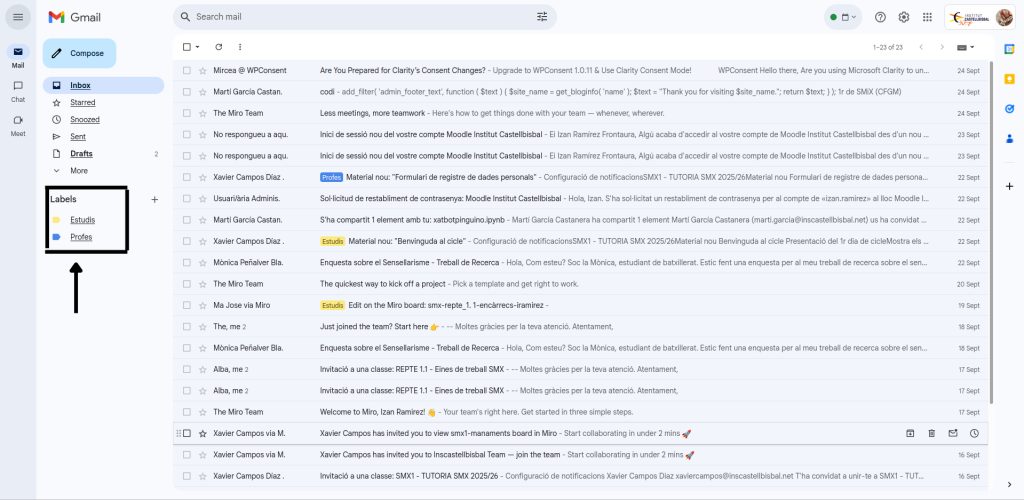Tick checkbox for Xavier Campos via M. Miro invitation
The height and width of the screenshot is (500, 1024).
[x=186, y=433]
